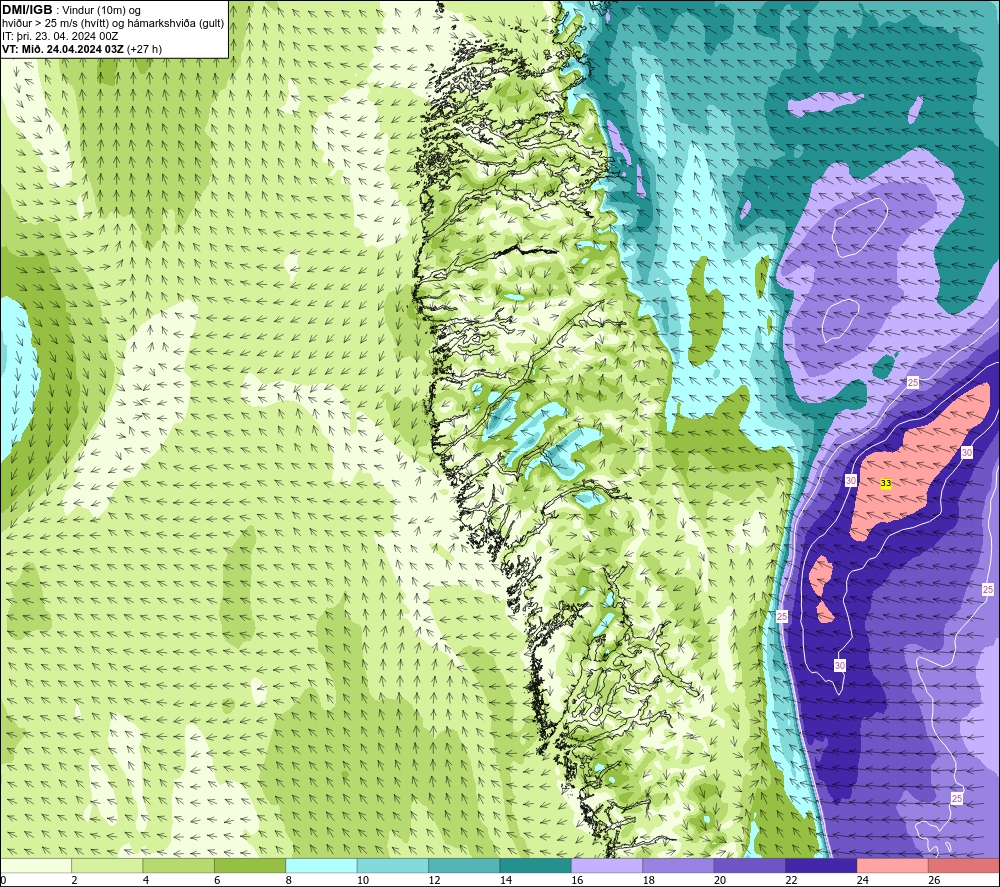This screenshot has width=1000, height=887.
Task: Pick the pale cyan 8–10 scale swatch
Action: [x=321, y=865]
